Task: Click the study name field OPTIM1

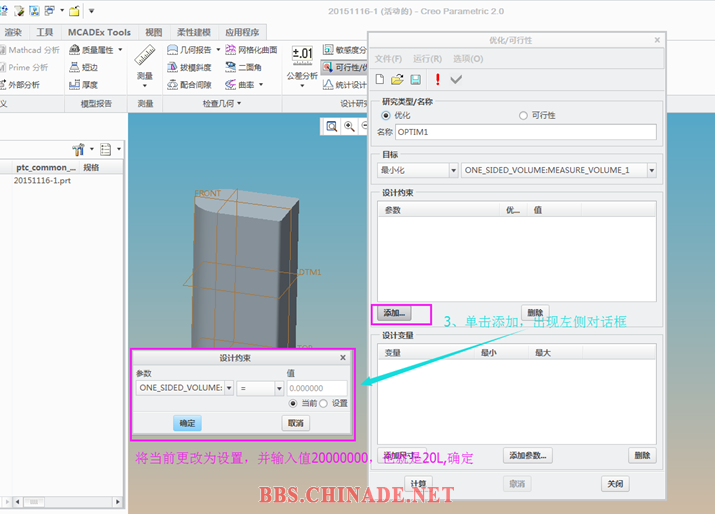Action: 526,132
